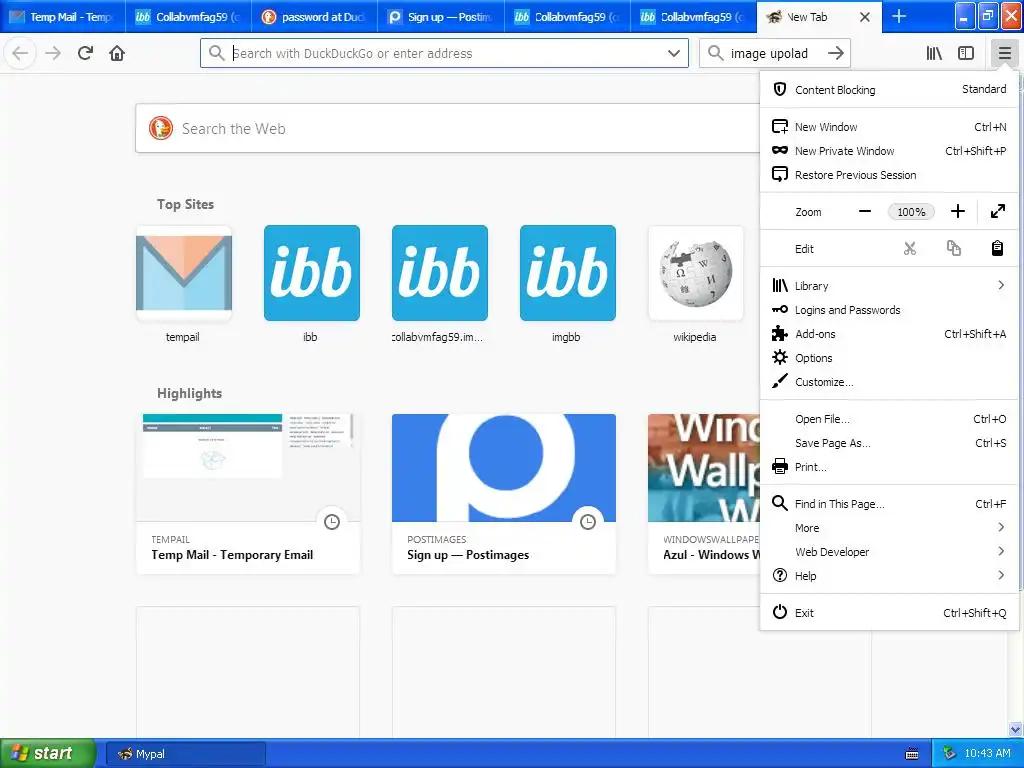
Task: Click the back navigation arrow
Action: 20,53
